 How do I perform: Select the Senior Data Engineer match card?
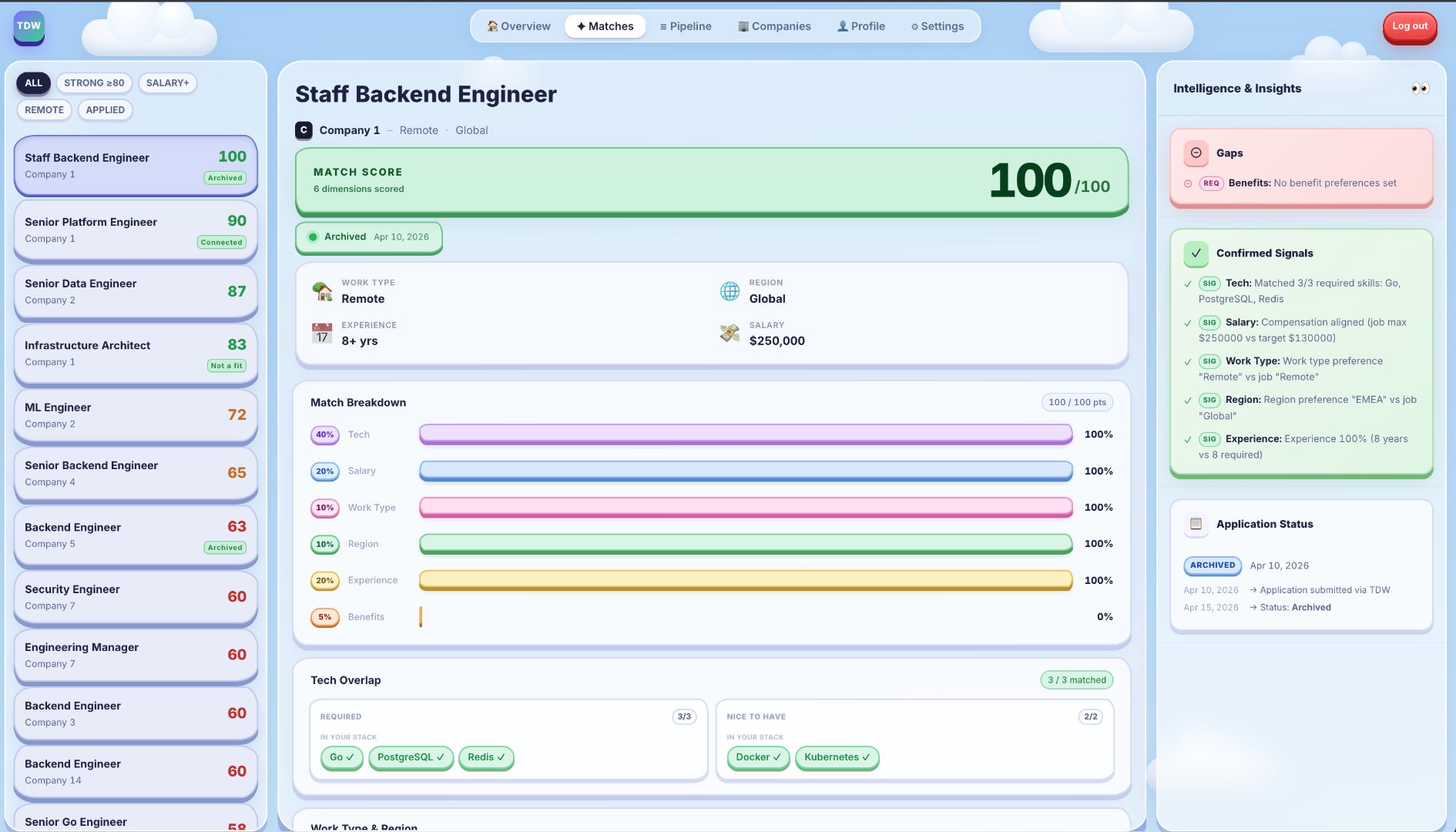pos(136,292)
